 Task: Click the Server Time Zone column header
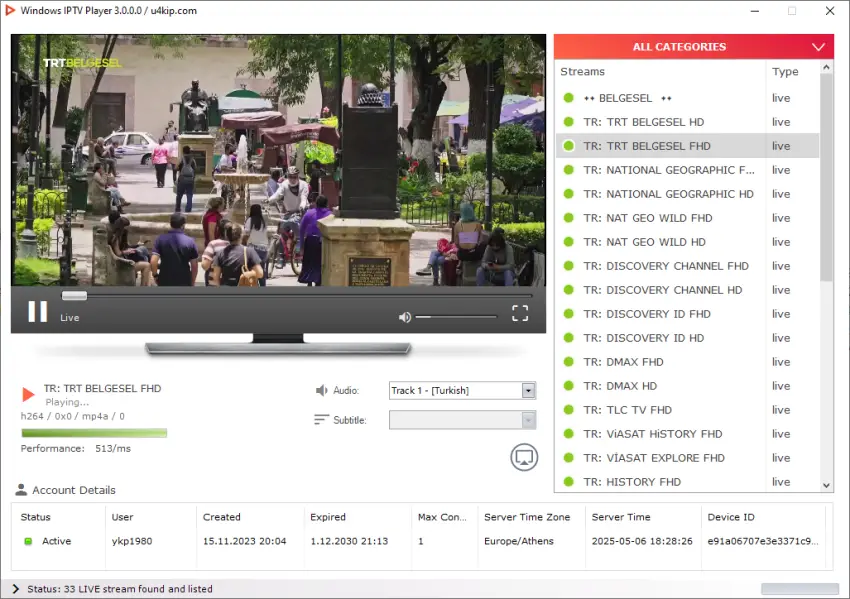[531, 517]
